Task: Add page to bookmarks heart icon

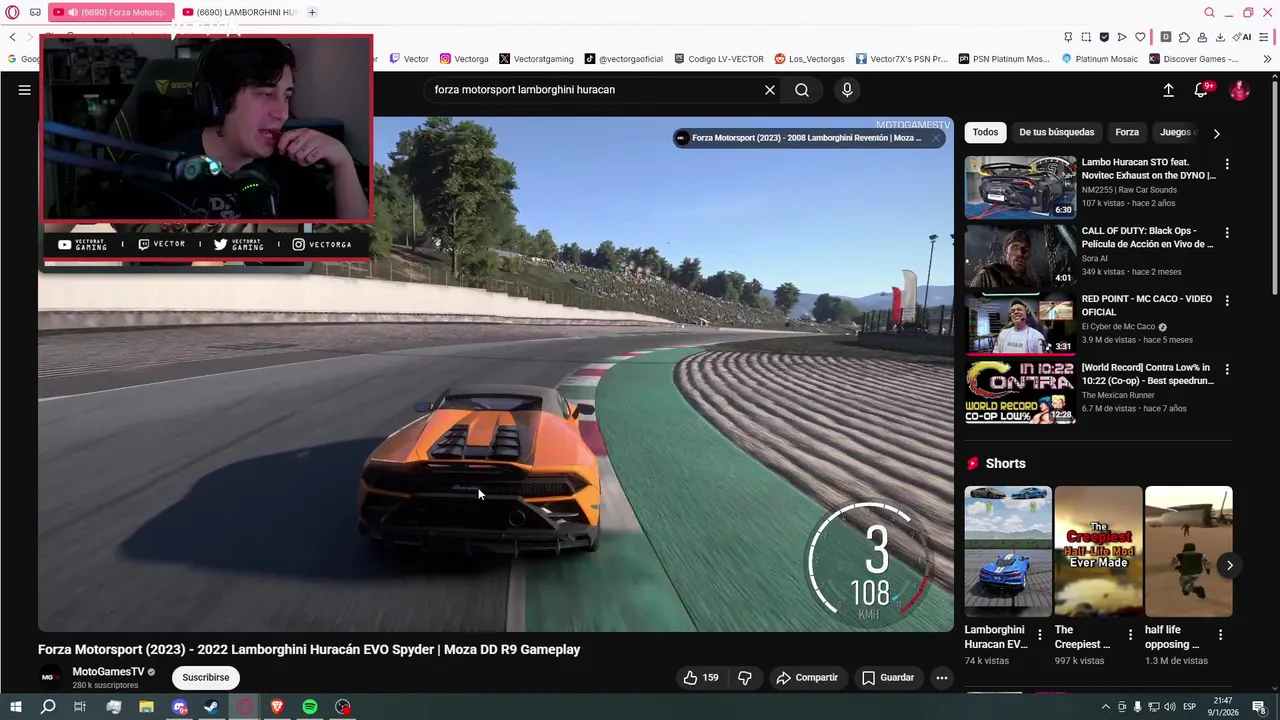Action: coord(1140,37)
